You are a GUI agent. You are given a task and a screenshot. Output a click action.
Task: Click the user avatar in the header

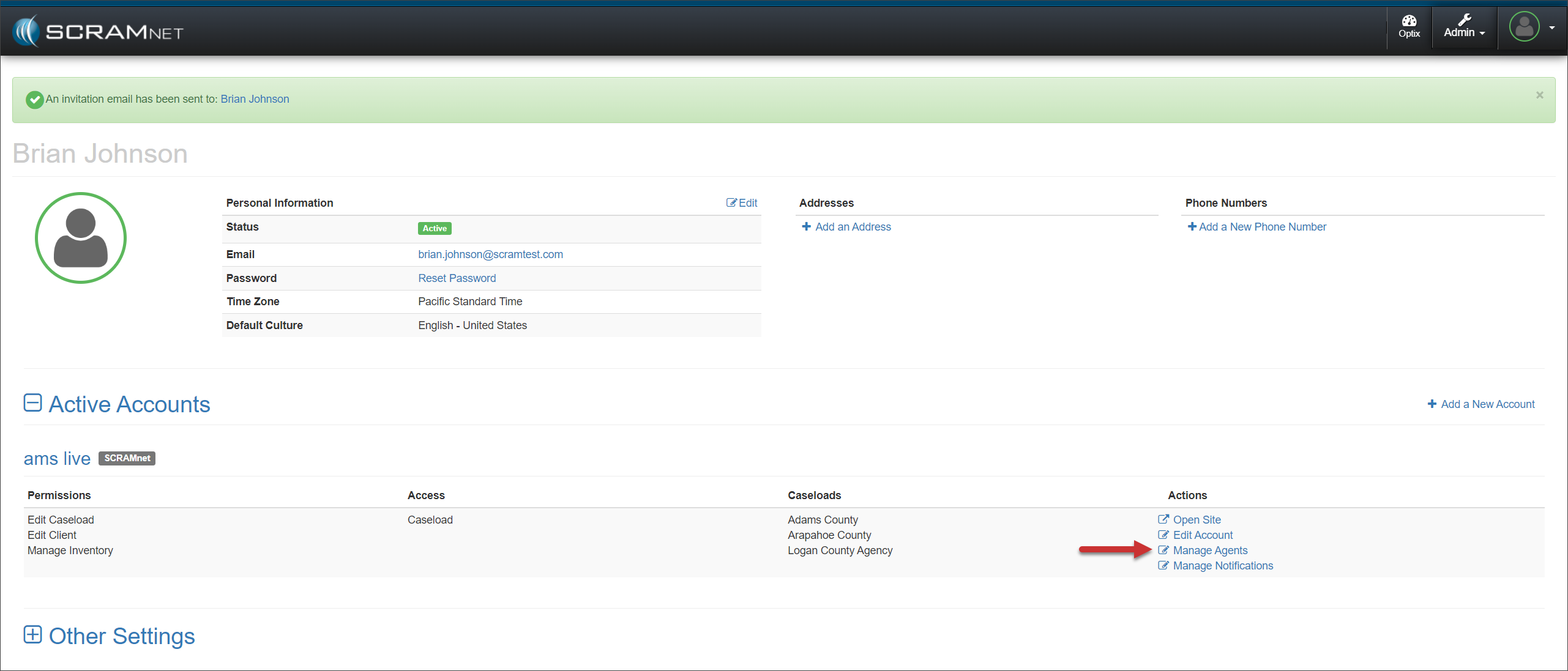tap(1523, 27)
